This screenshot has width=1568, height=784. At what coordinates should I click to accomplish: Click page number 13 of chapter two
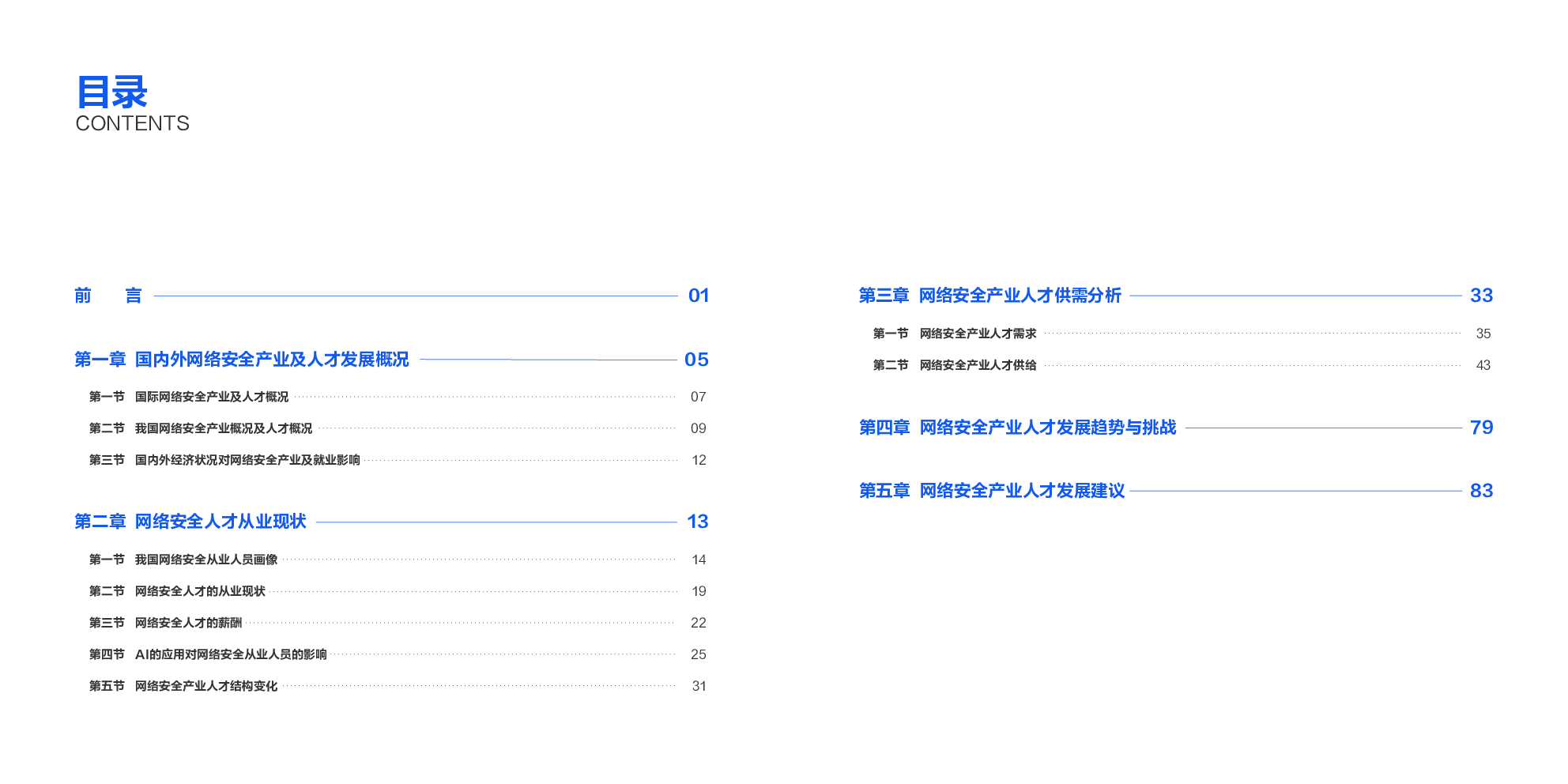(698, 522)
